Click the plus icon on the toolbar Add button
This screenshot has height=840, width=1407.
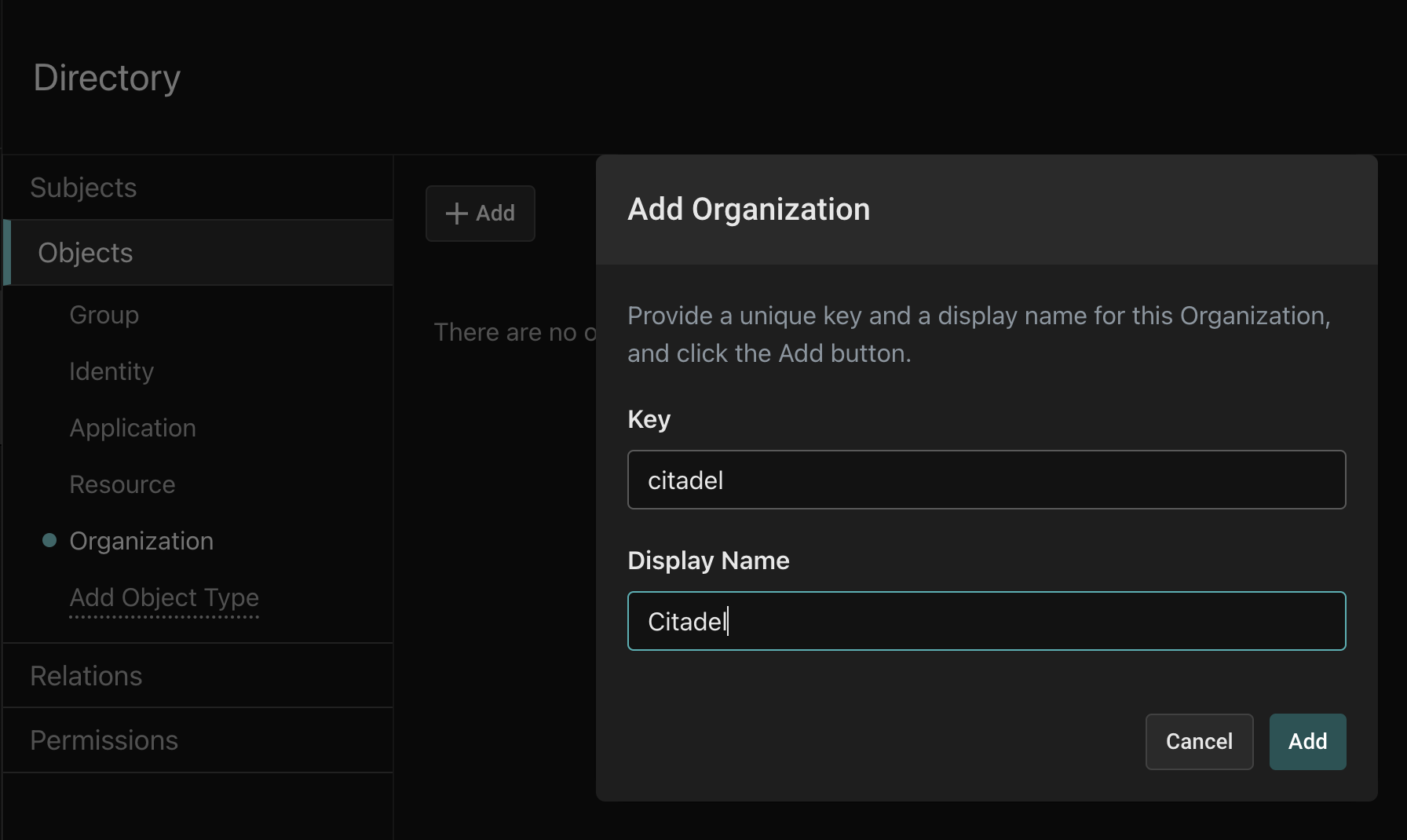[456, 214]
